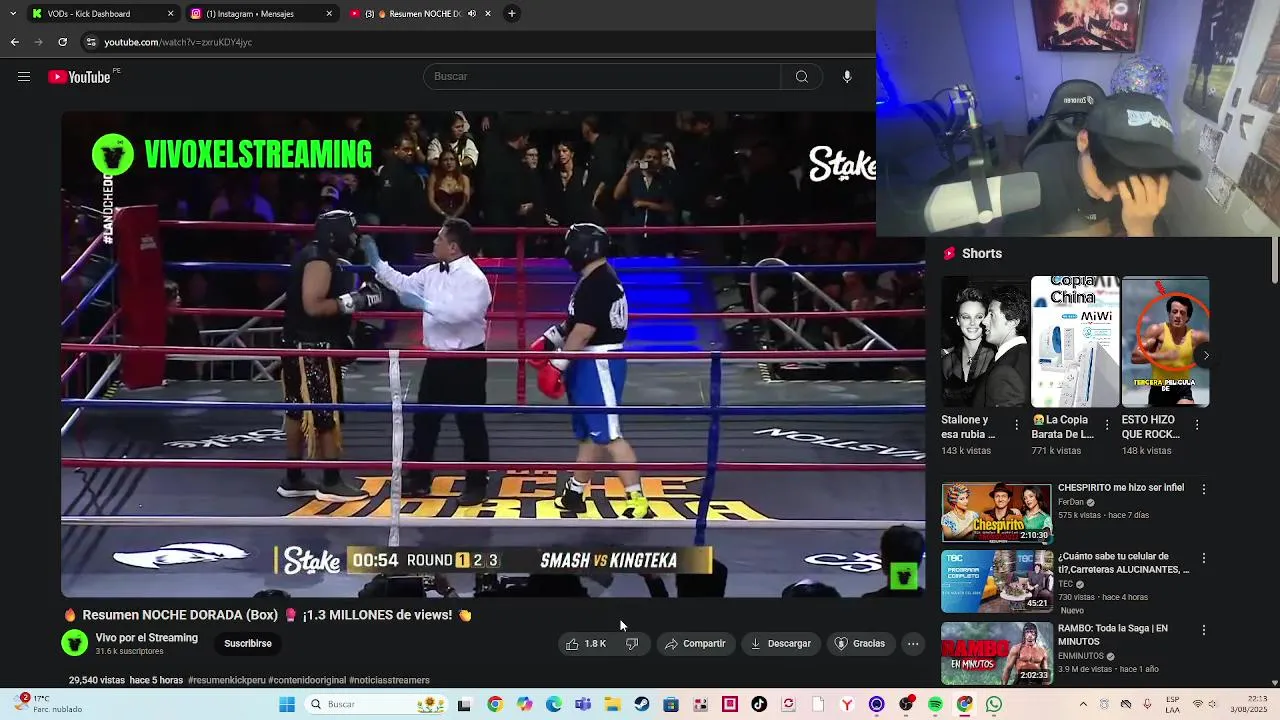Open the FerDan channel link
1280x720 pixels.
click(1071, 502)
